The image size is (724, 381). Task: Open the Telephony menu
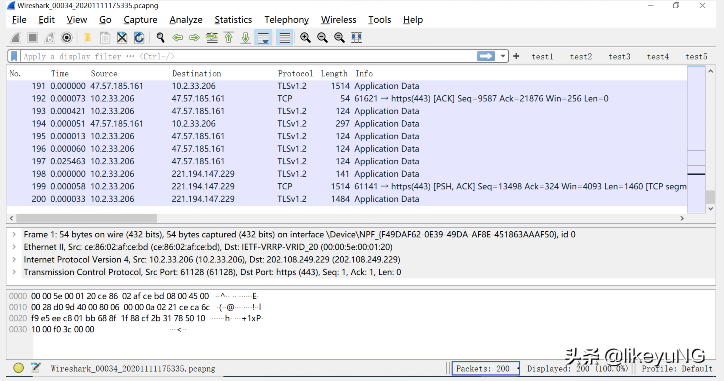(286, 20)
